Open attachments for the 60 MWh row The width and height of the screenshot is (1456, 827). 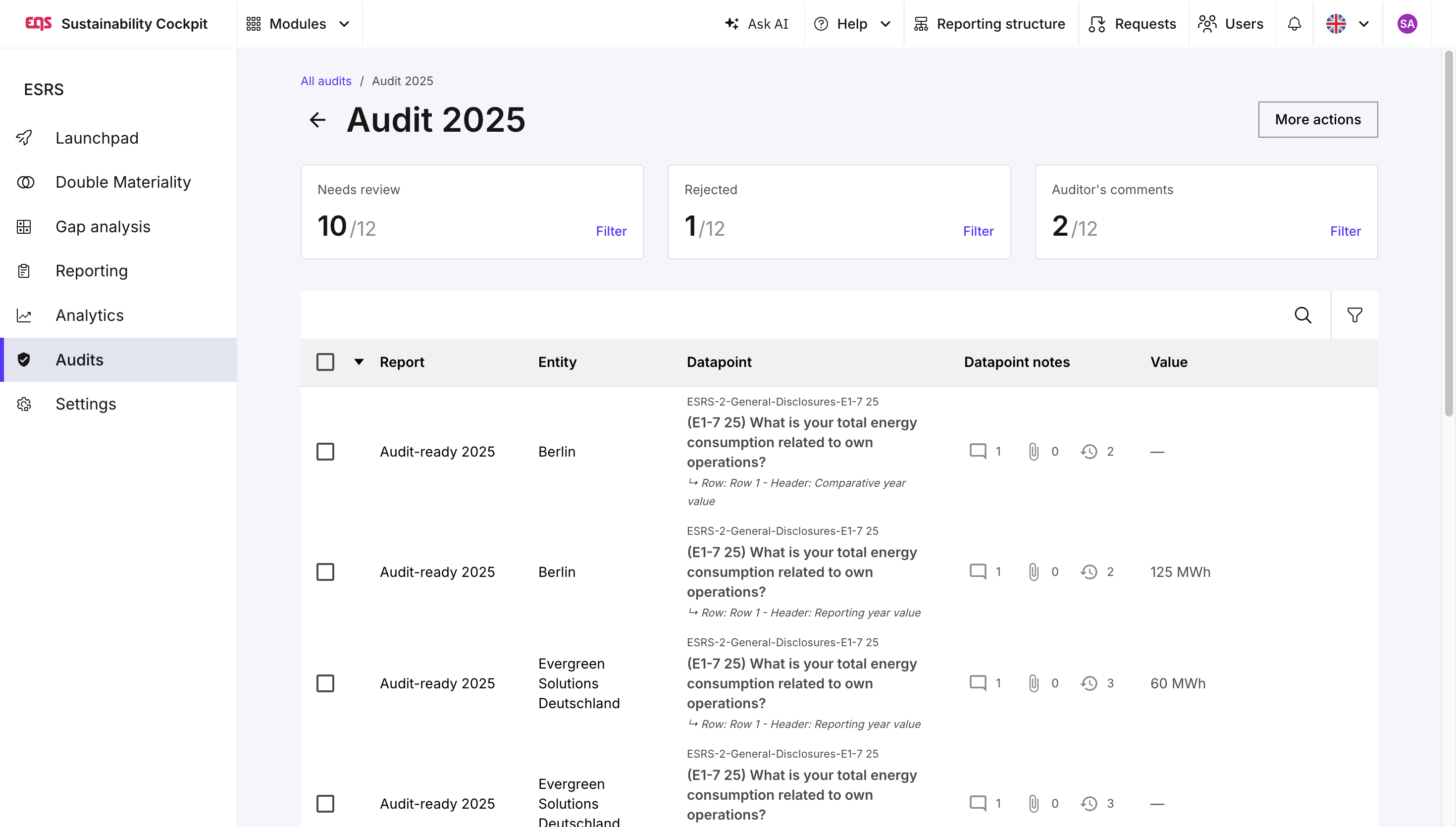coord(1034,683)
